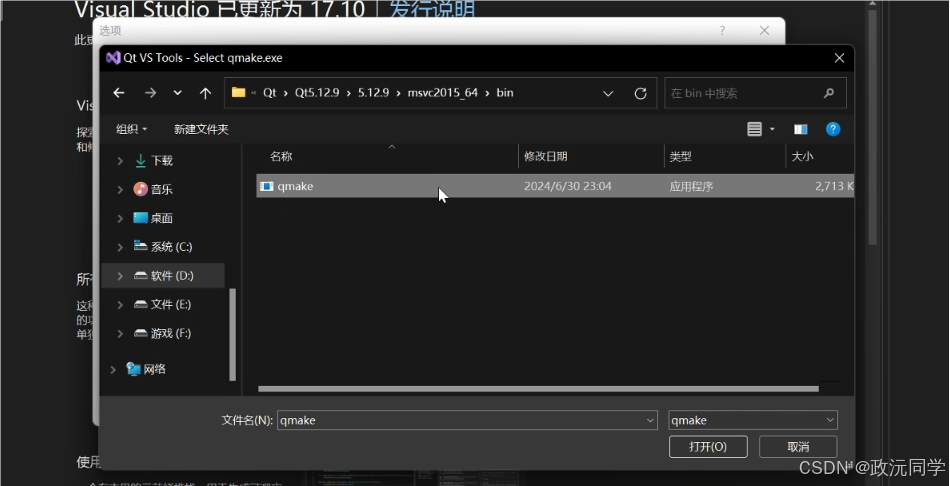Select the qmake file in the list
Image resolution: width=950 pixels, height=486 pixels.
click(x=555, y=186)
